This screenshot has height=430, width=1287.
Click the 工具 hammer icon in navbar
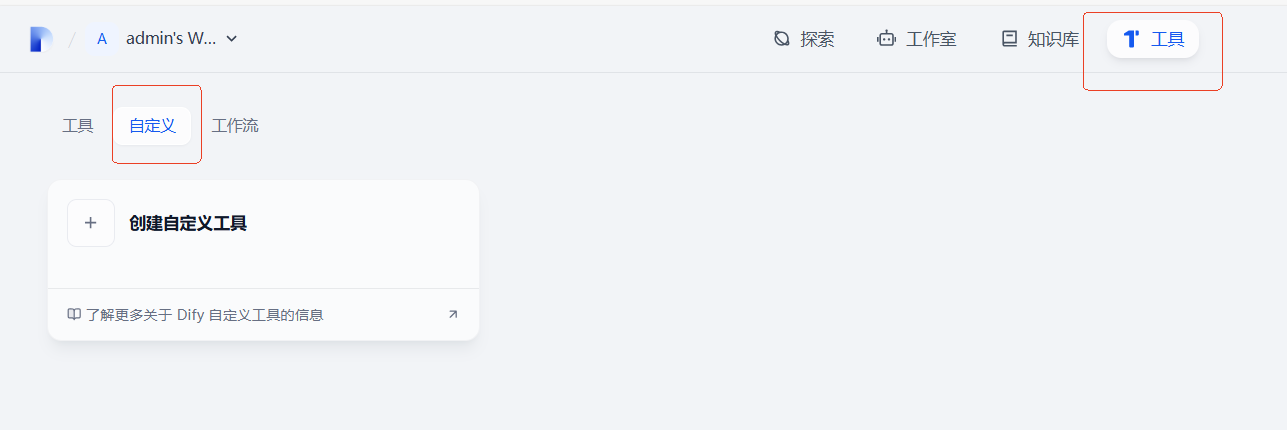tap(1131, 39)
